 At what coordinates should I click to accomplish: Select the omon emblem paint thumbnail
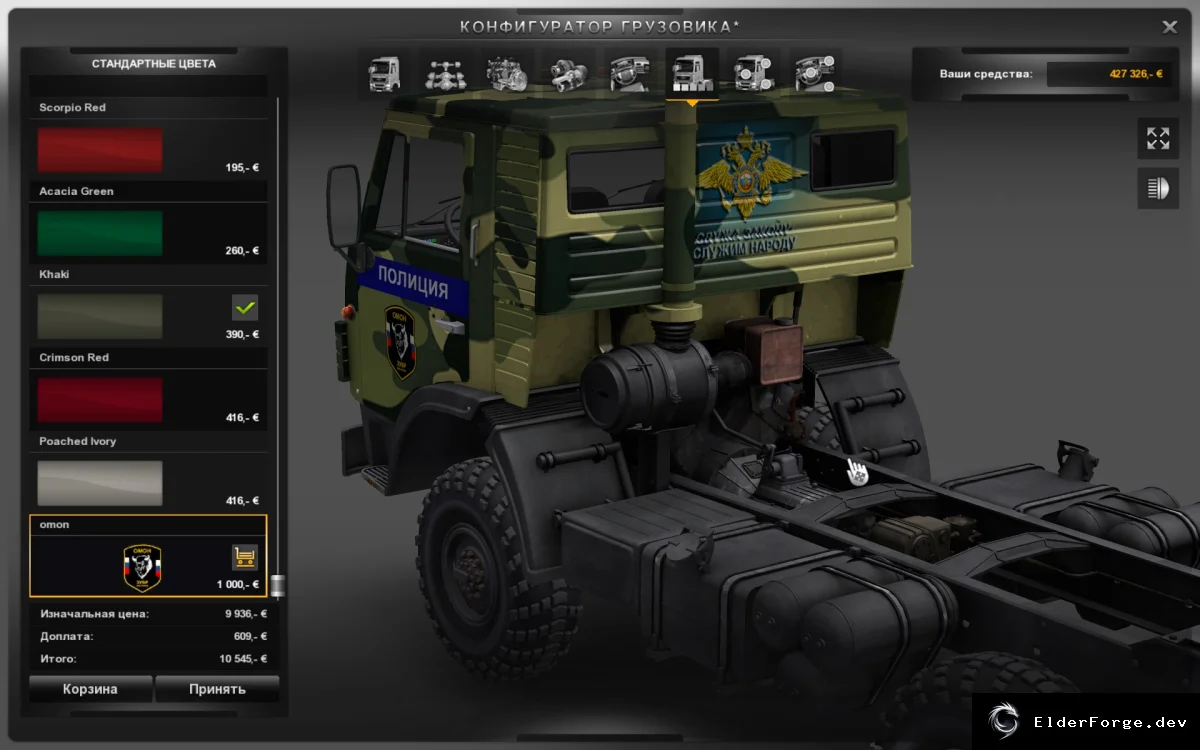[142, 568]
